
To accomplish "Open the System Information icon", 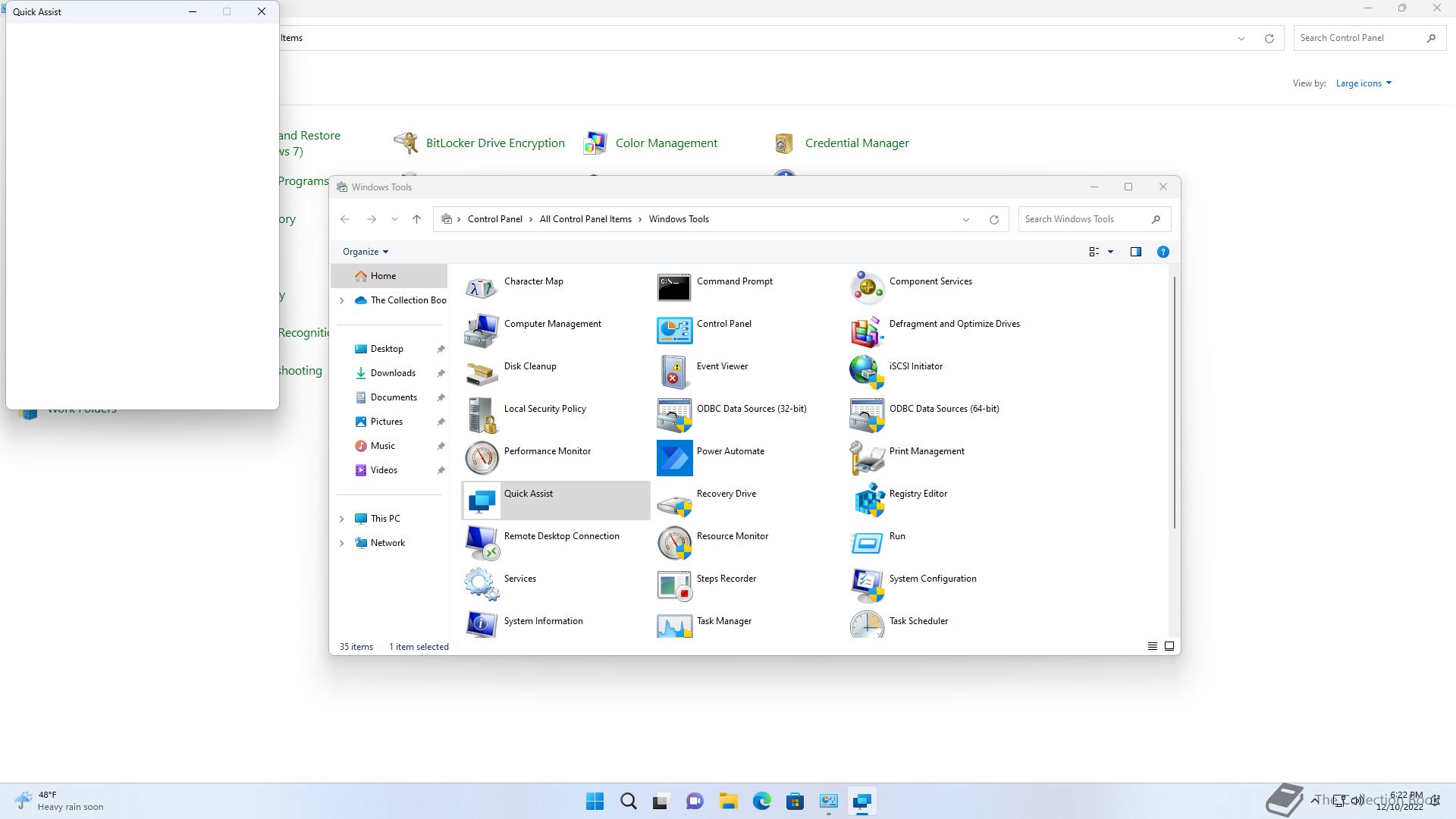I will click(x=482, y=625).
